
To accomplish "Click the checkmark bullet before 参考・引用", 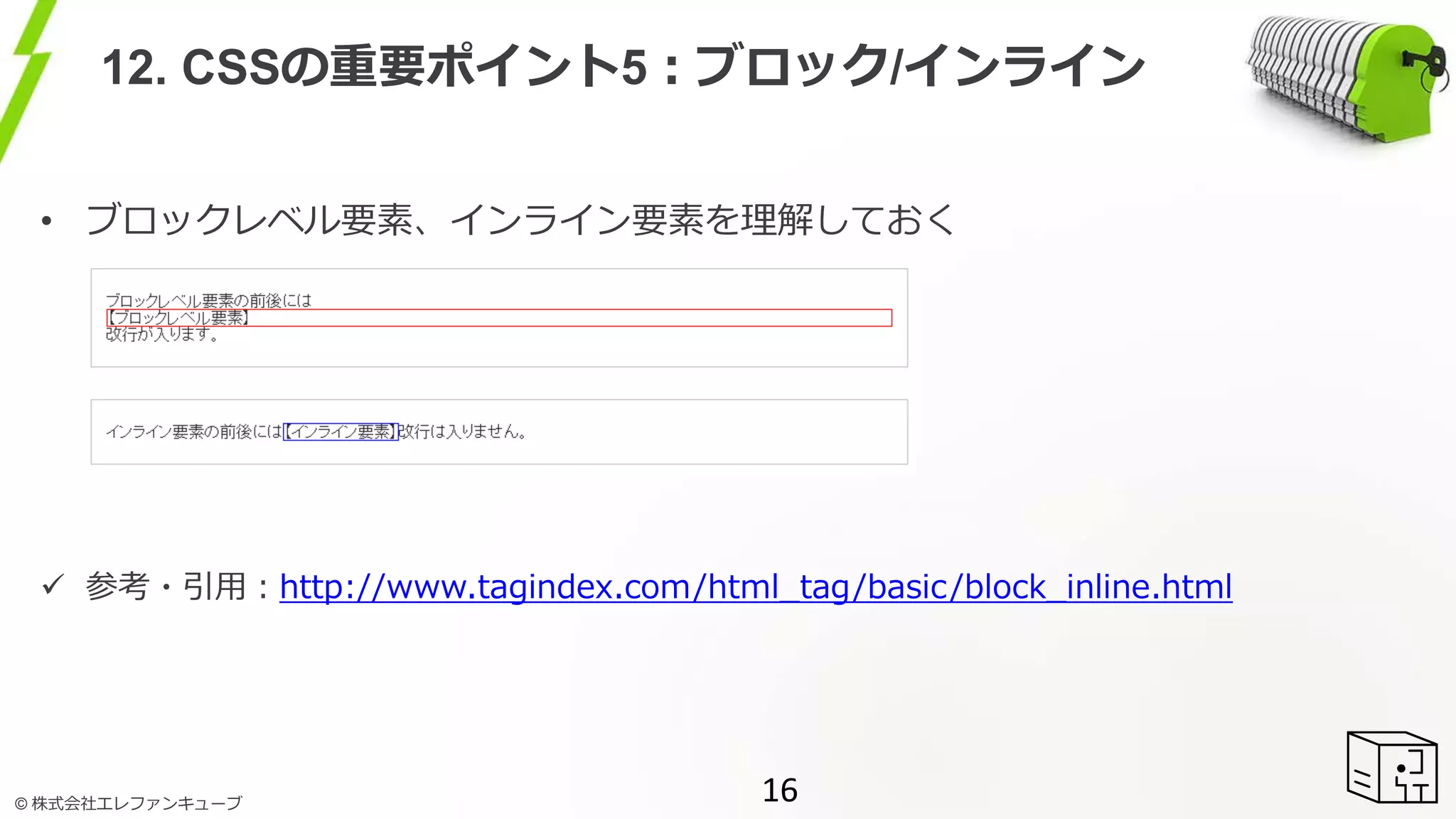I will 53,584.
